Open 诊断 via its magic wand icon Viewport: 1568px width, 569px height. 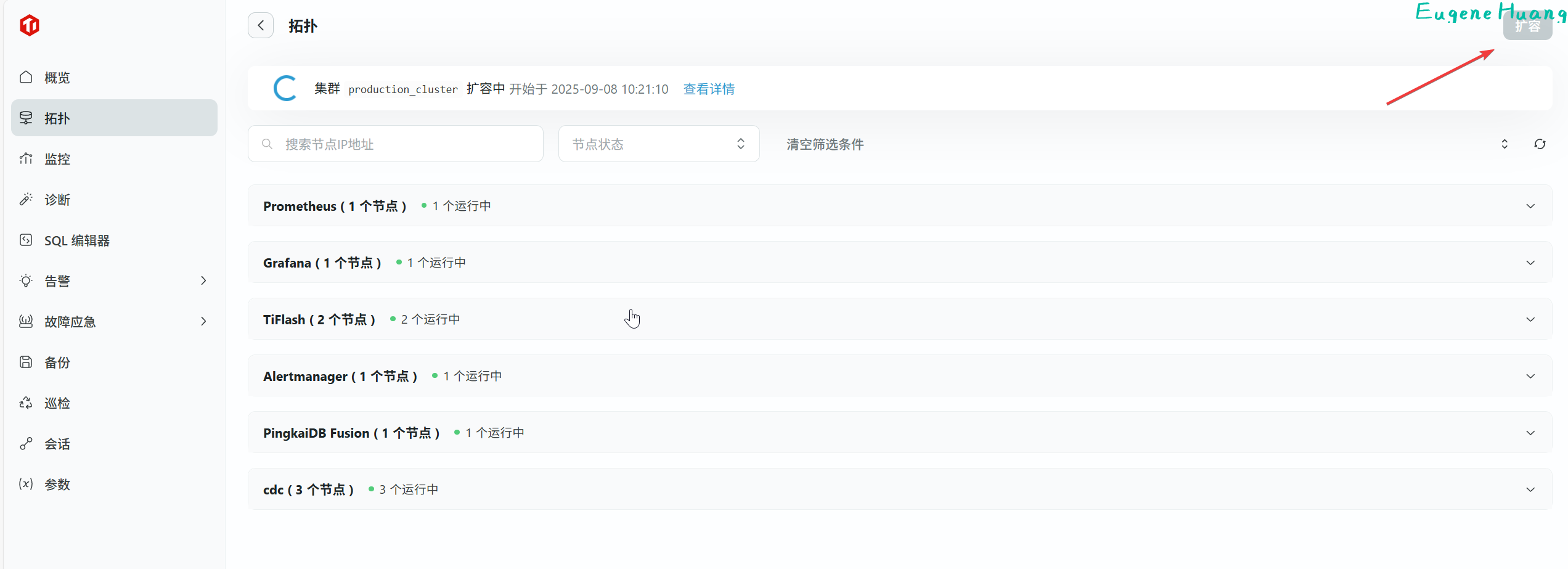tap(26, 200)
